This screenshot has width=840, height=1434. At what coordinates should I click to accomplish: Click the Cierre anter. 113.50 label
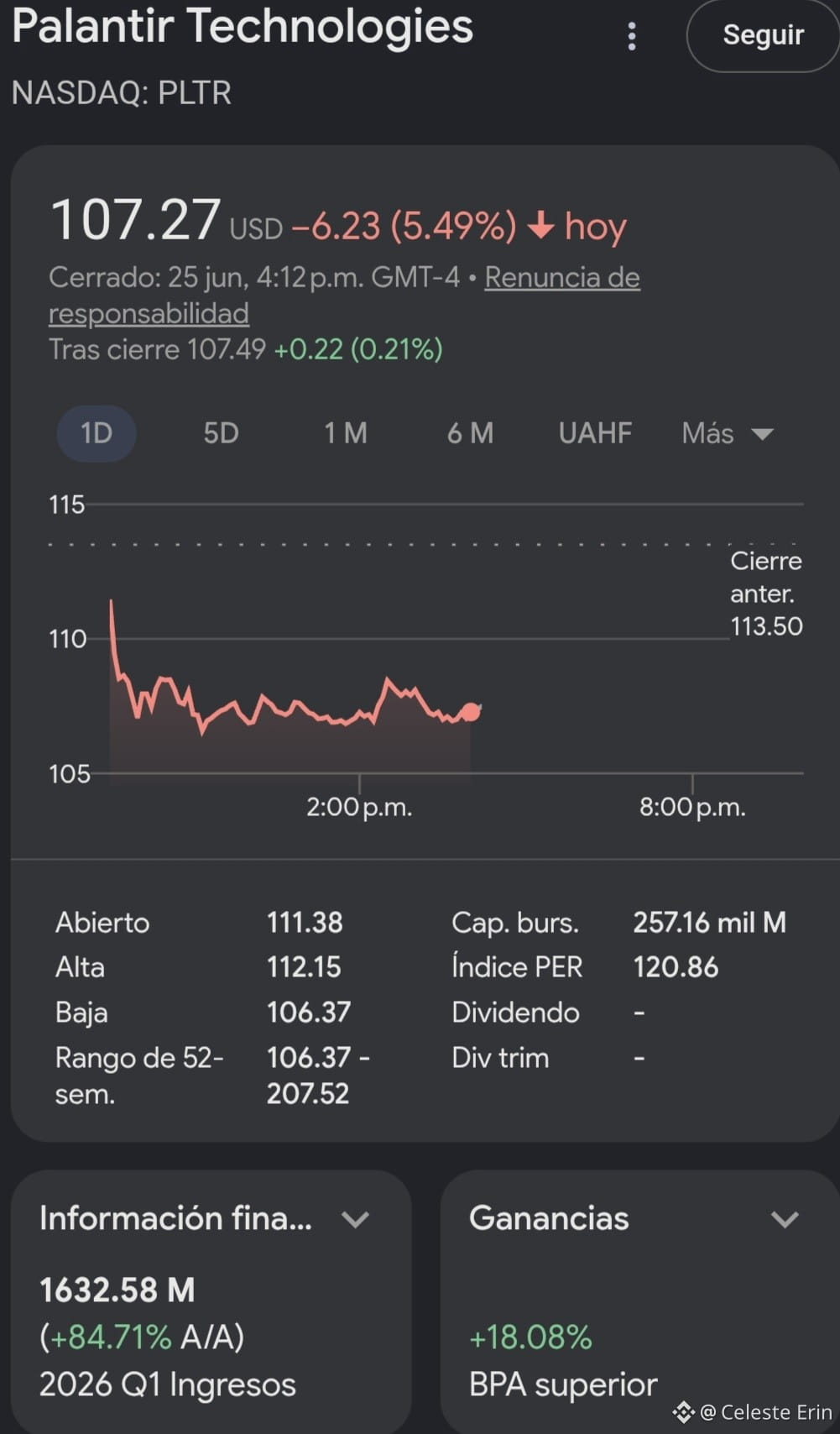766,594
